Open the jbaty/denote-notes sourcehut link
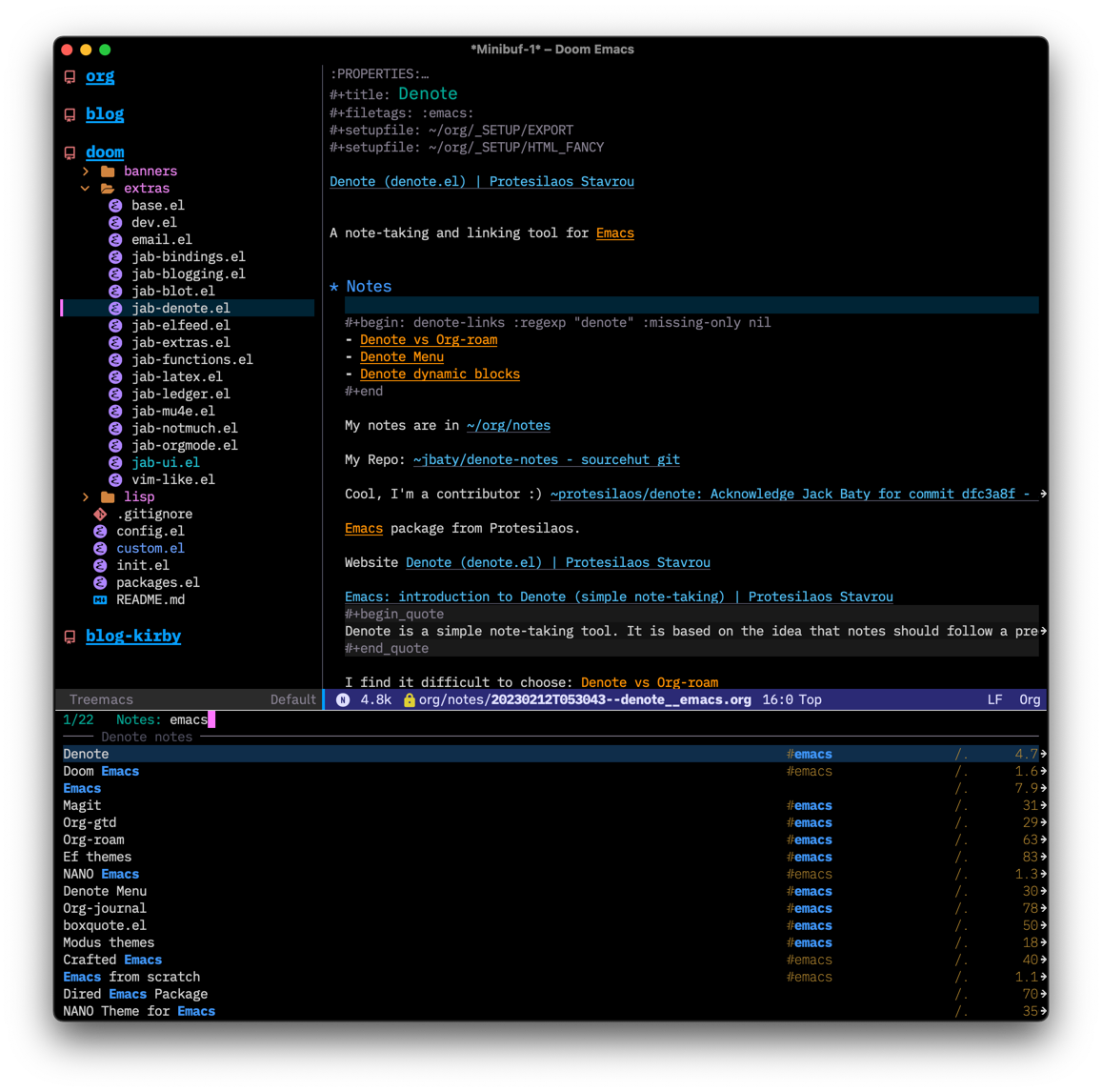The height and width of the screenshot is (1092, 1102). (x=546, y=459)
